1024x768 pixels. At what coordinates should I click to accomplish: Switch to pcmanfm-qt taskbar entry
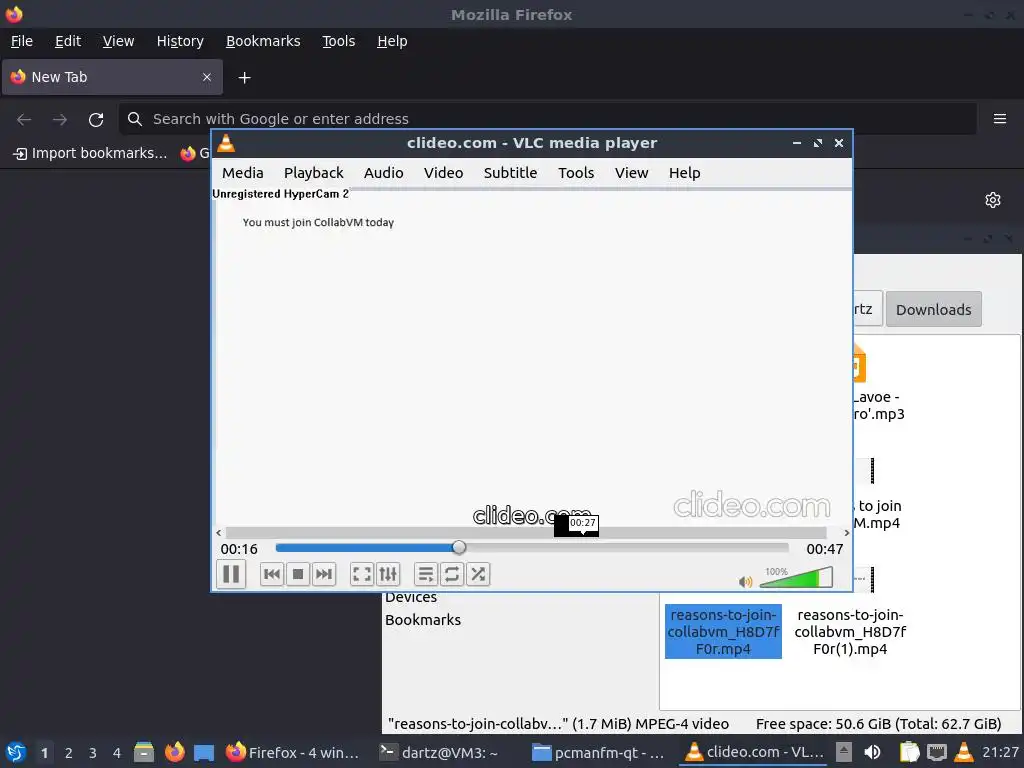[x=597, y=752]
